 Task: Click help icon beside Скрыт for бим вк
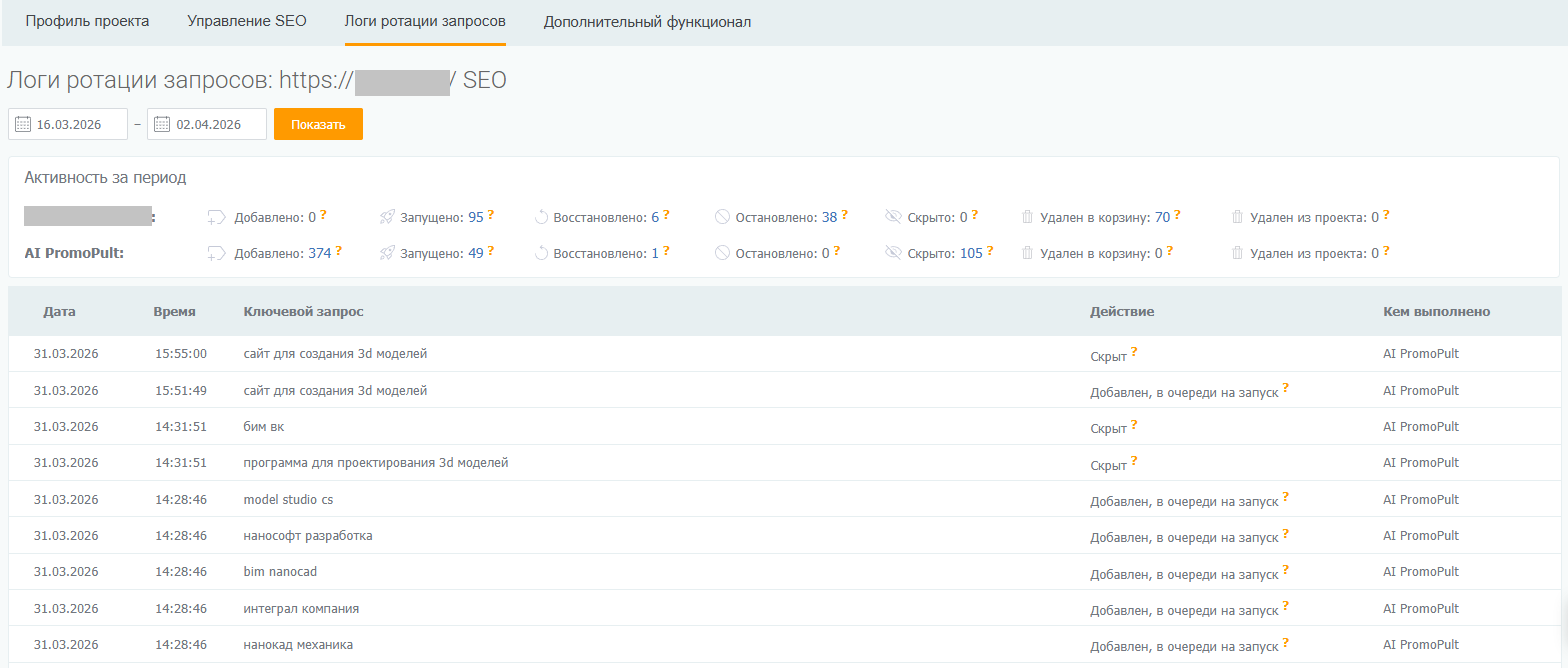[1134, 424]
